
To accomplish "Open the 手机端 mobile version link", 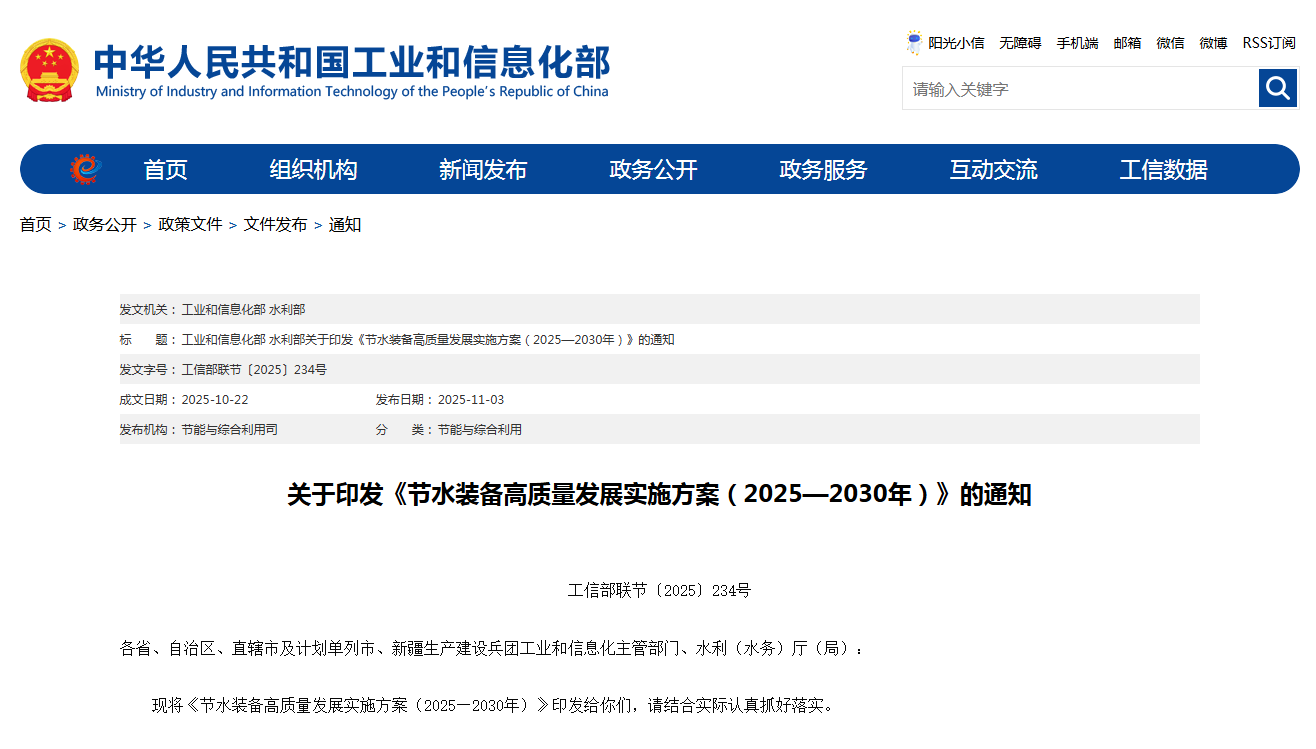I will click(1077, 43).
